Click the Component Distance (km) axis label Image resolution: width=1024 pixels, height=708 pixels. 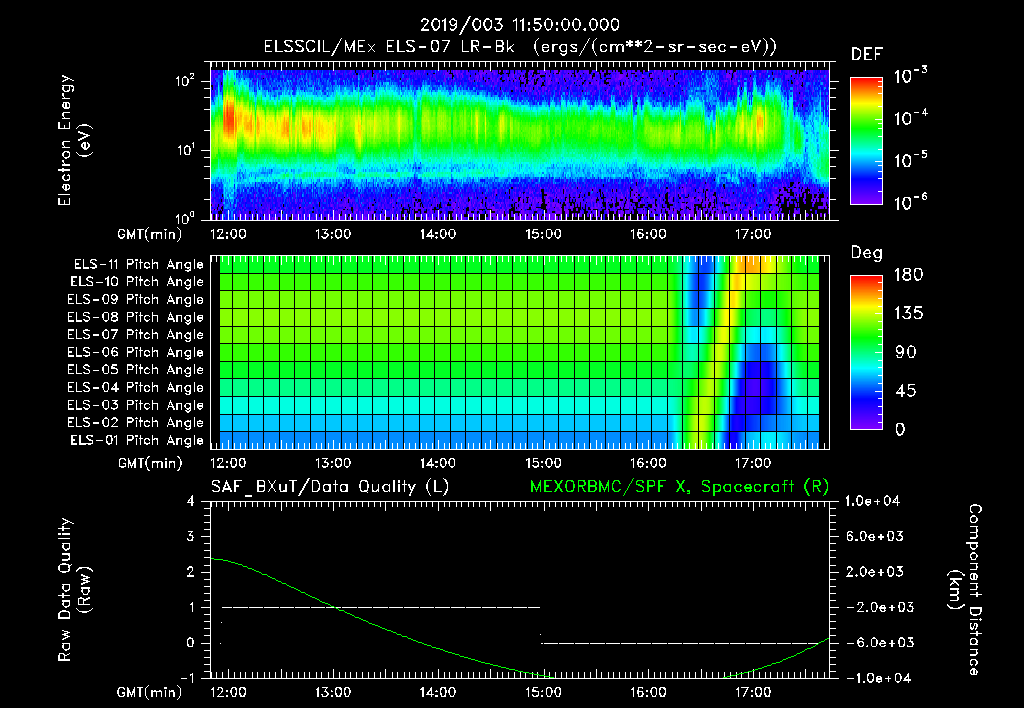[965, 590]
